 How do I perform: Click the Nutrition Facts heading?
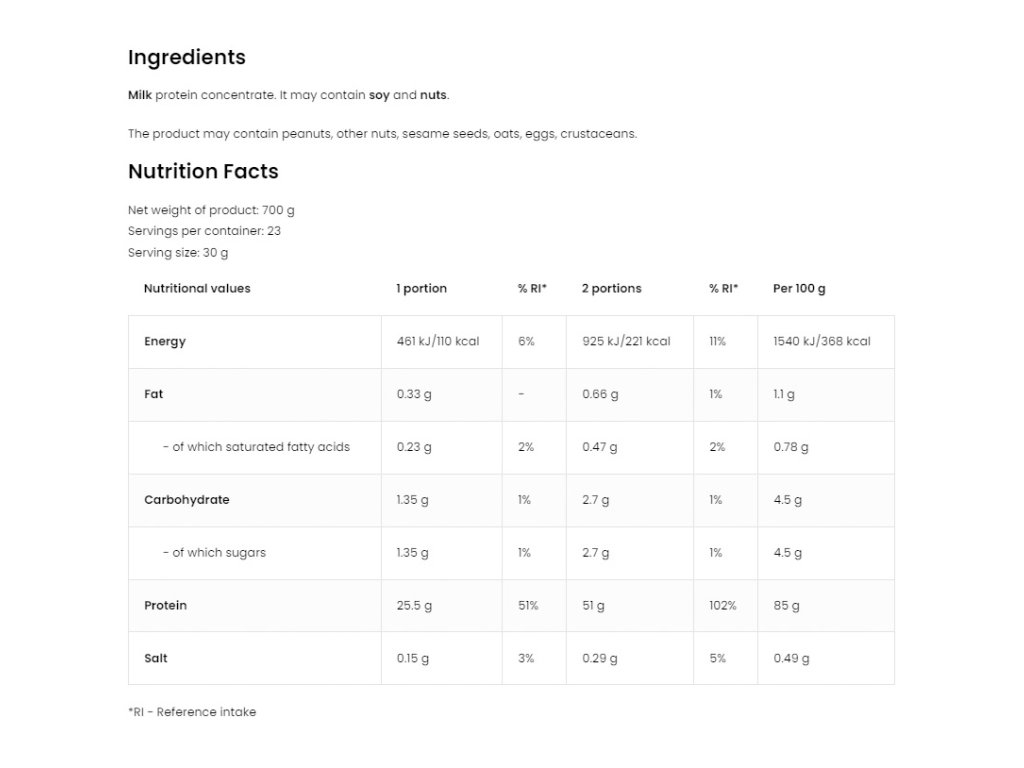pyautogui.click(x=203, y=171)
